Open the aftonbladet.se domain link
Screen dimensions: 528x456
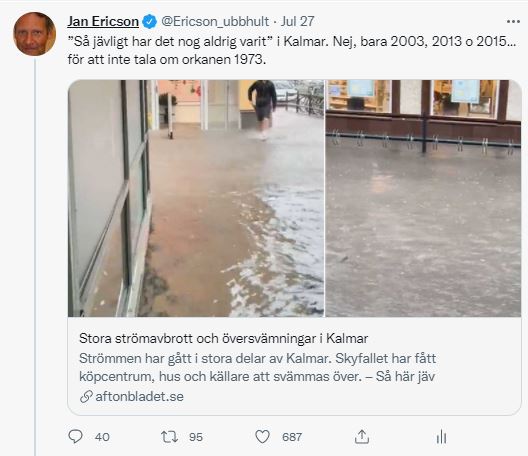[x=139, y=396]
